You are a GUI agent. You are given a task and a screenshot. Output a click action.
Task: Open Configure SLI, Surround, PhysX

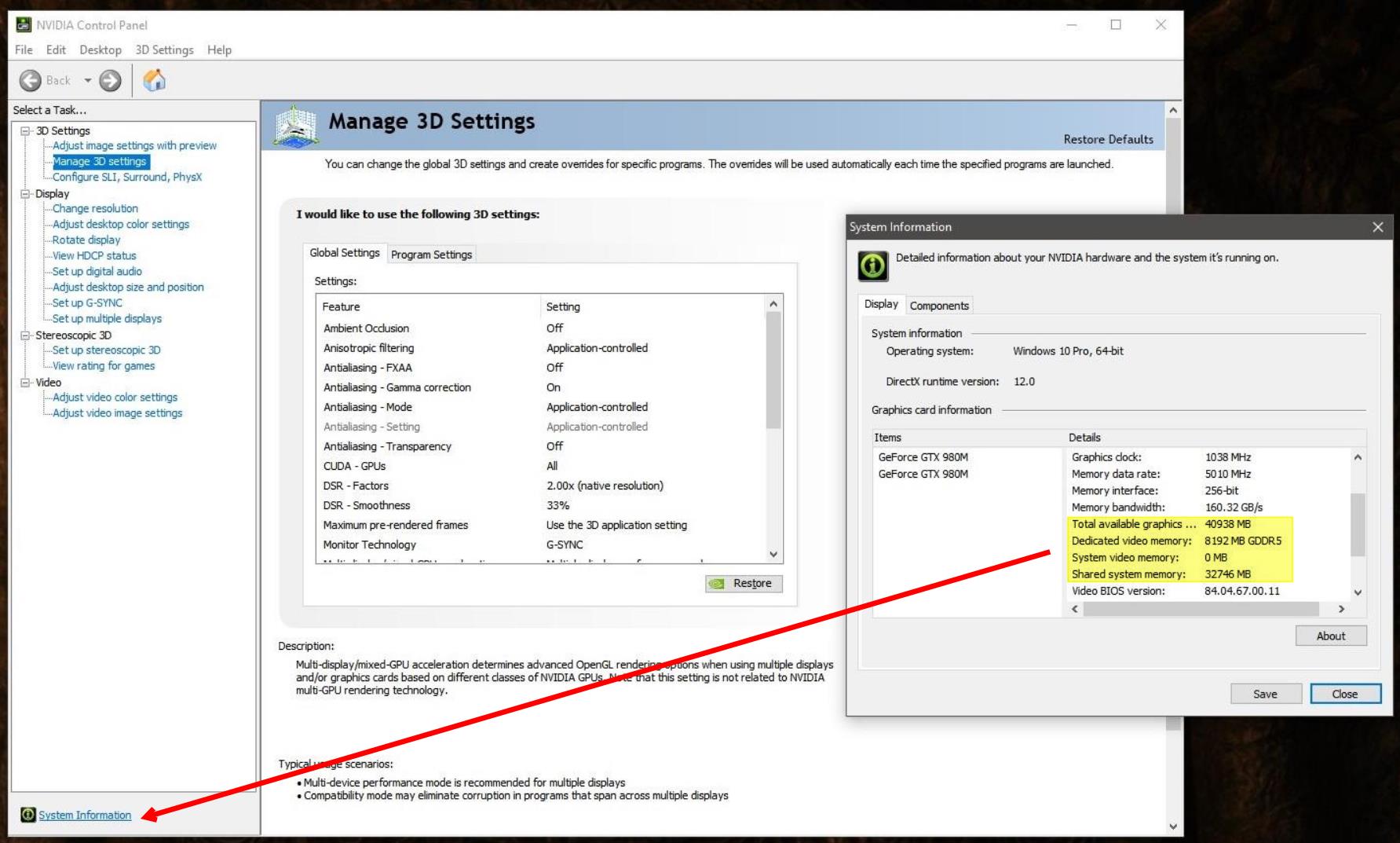(127, 177)
